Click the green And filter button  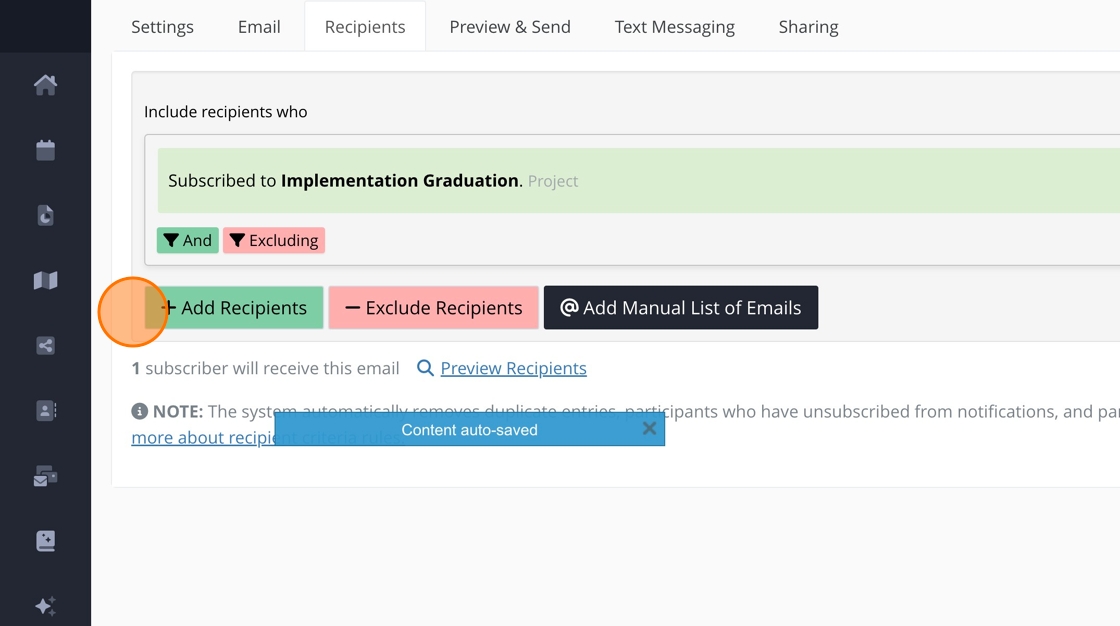(188, 240)
